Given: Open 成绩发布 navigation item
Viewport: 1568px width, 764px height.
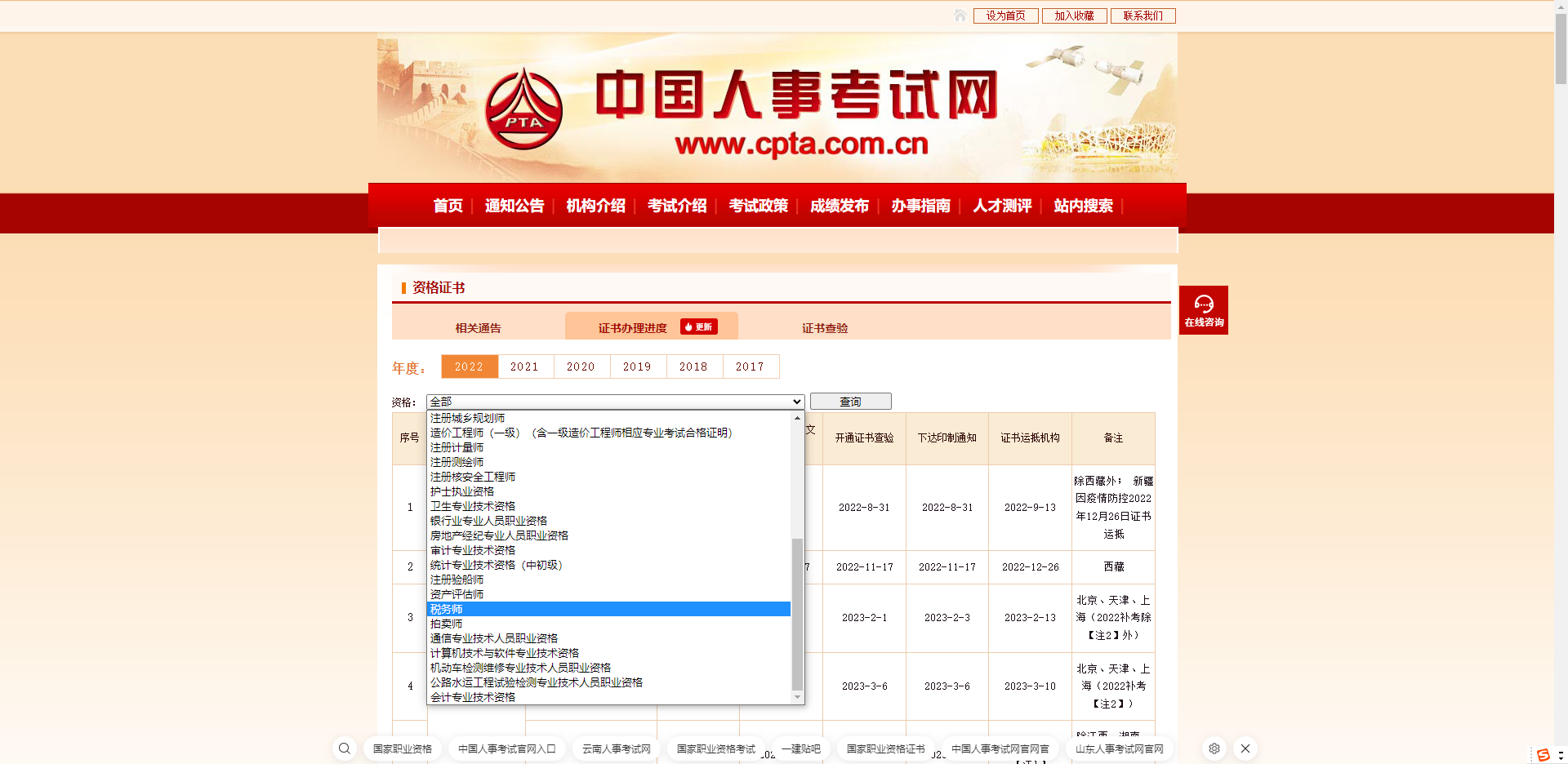Looking at the screenshot, I should 840,206.
